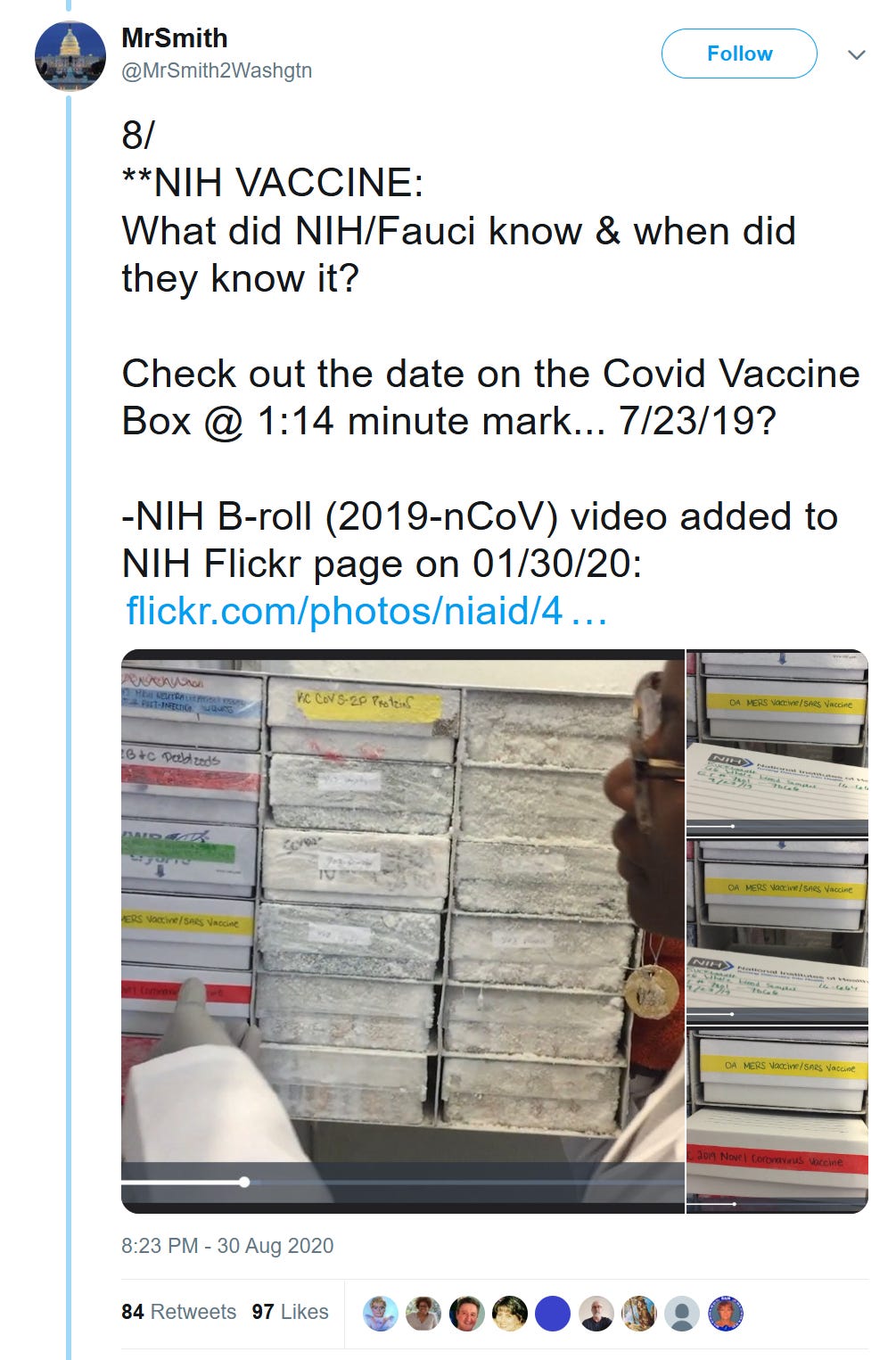Screen dimensions: 896x1360
Task: Click the first liker avatar
Action: 381,1314
